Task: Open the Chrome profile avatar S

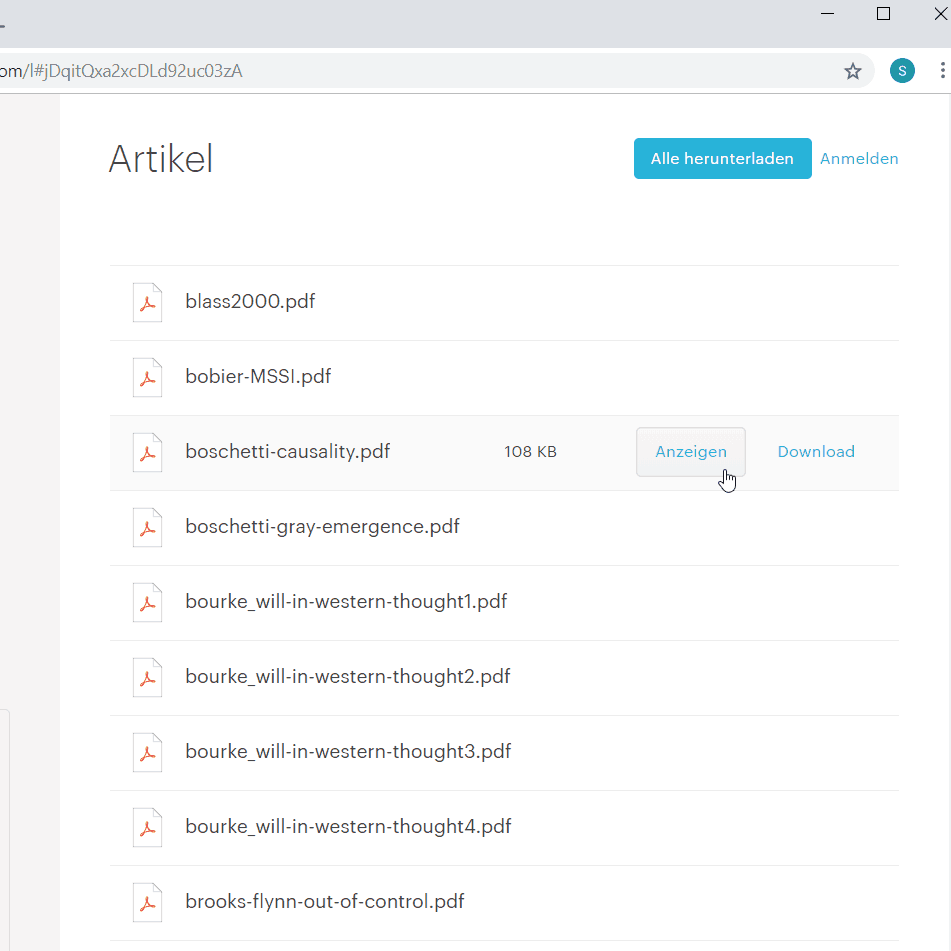Action: pyautogui.click(x=902, y=71)
